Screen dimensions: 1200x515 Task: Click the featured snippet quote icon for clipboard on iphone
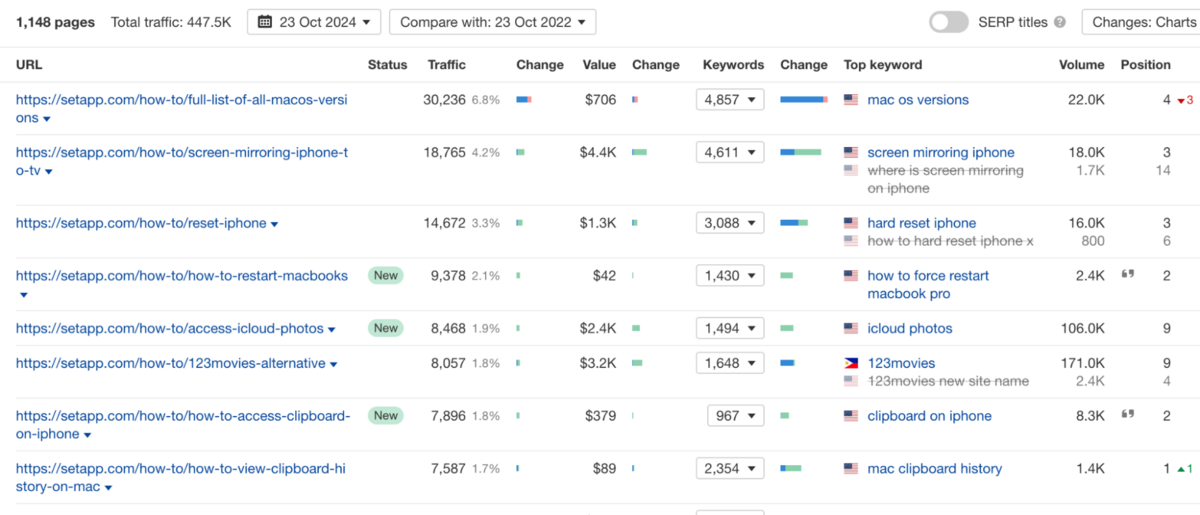(1128, 415)
